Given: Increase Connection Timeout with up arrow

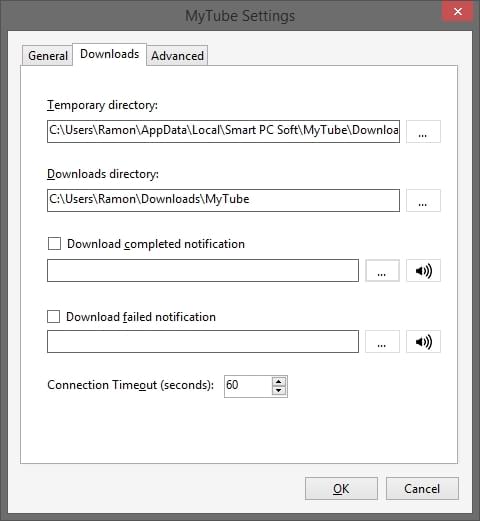Looking at the screenshot, I should tap(279, 382).
